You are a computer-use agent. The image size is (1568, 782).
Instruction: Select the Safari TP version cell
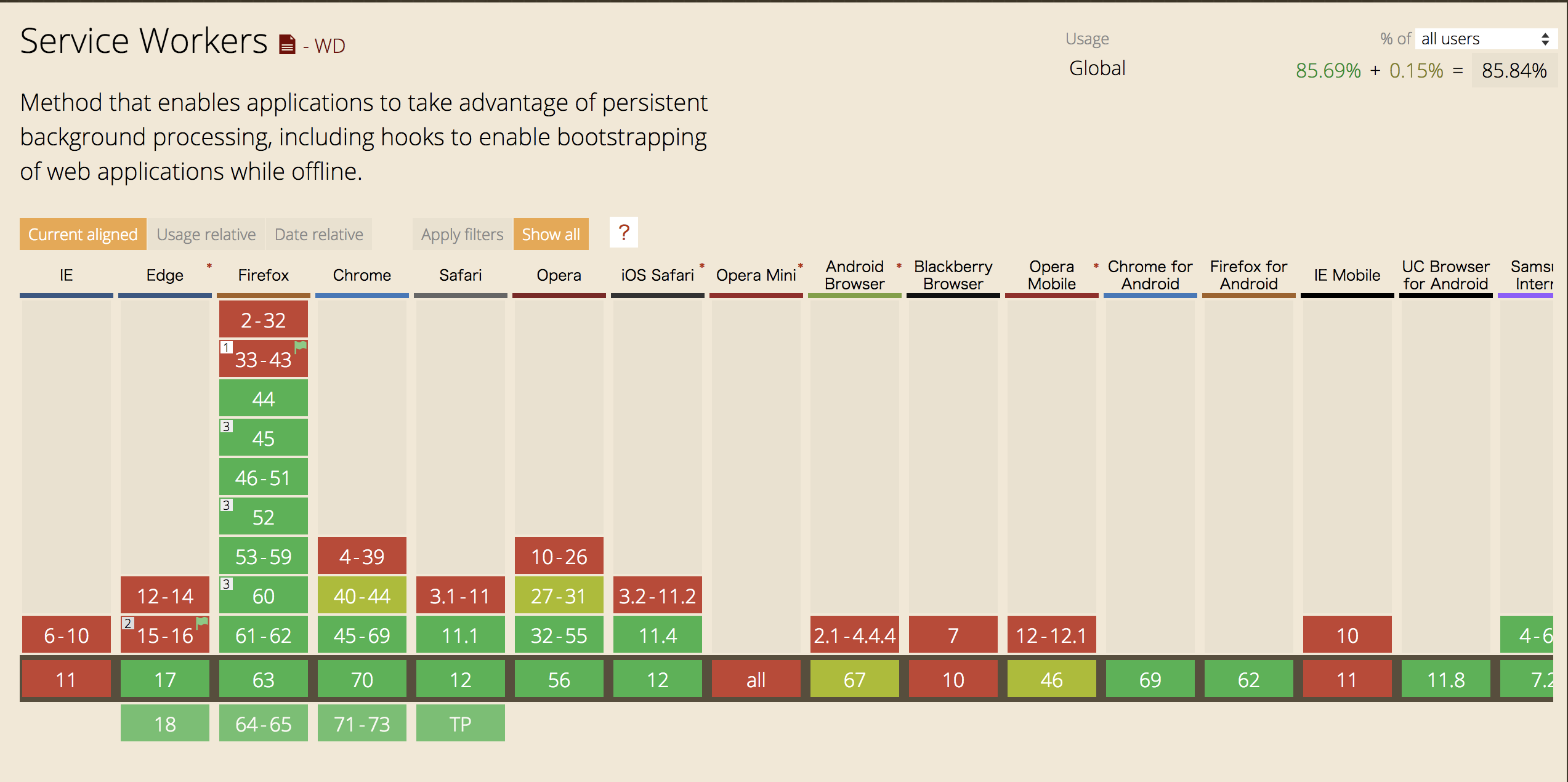coord(460,723)
